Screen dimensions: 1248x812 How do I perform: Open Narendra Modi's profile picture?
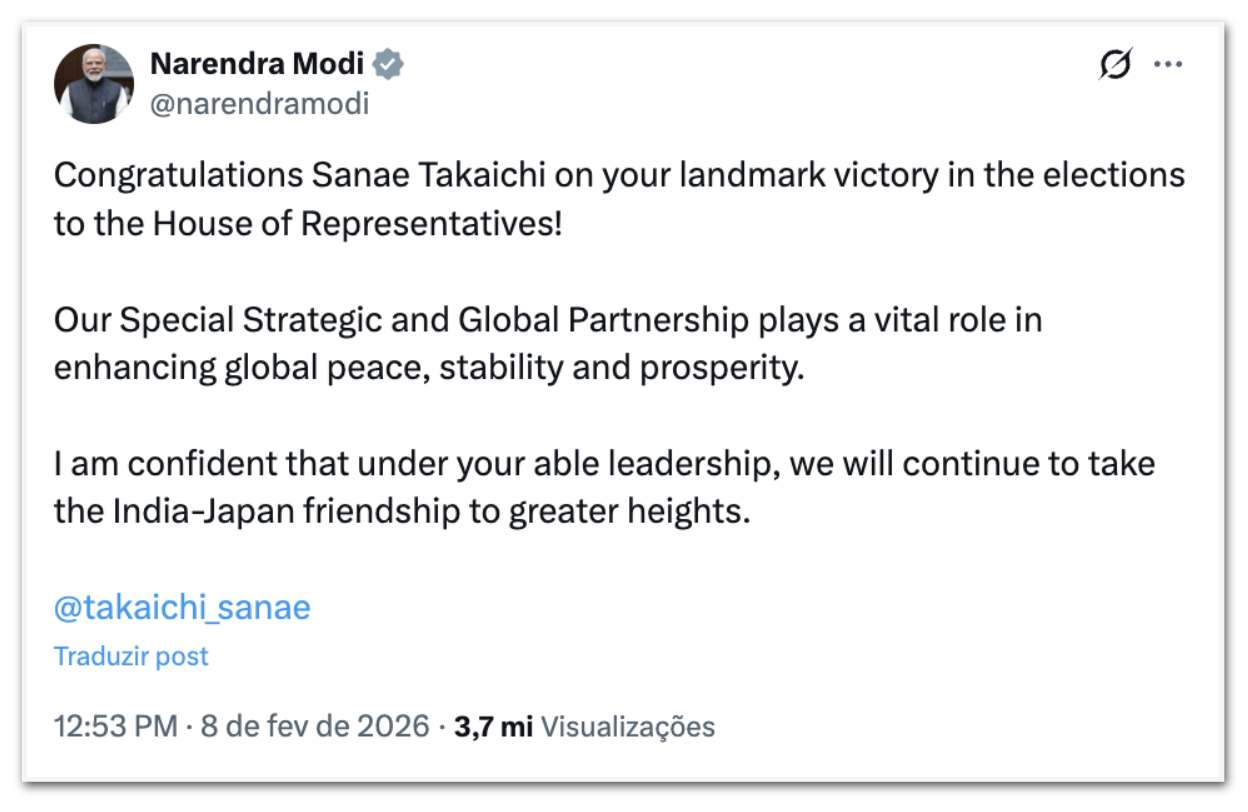point(94,84)
